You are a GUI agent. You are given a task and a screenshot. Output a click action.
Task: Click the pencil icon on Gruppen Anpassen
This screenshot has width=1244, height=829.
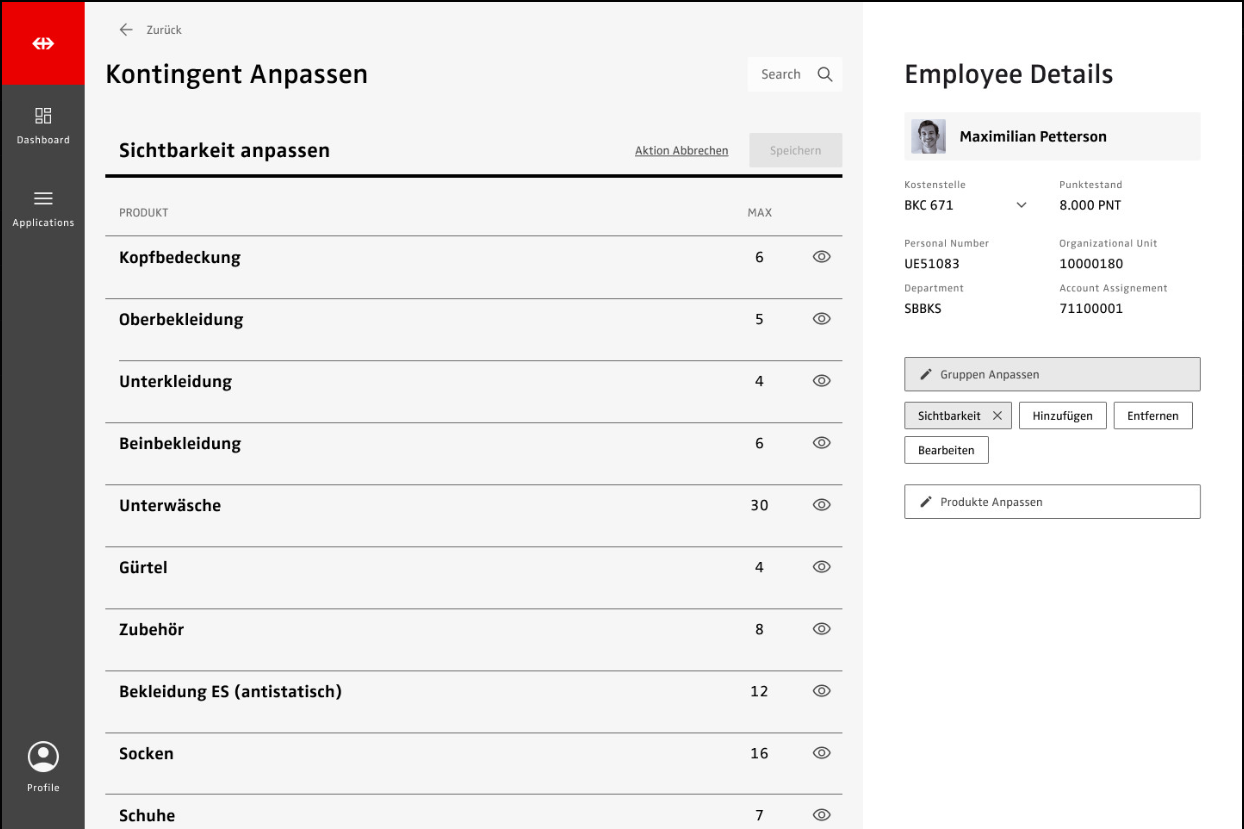click(x=925, y=374)
